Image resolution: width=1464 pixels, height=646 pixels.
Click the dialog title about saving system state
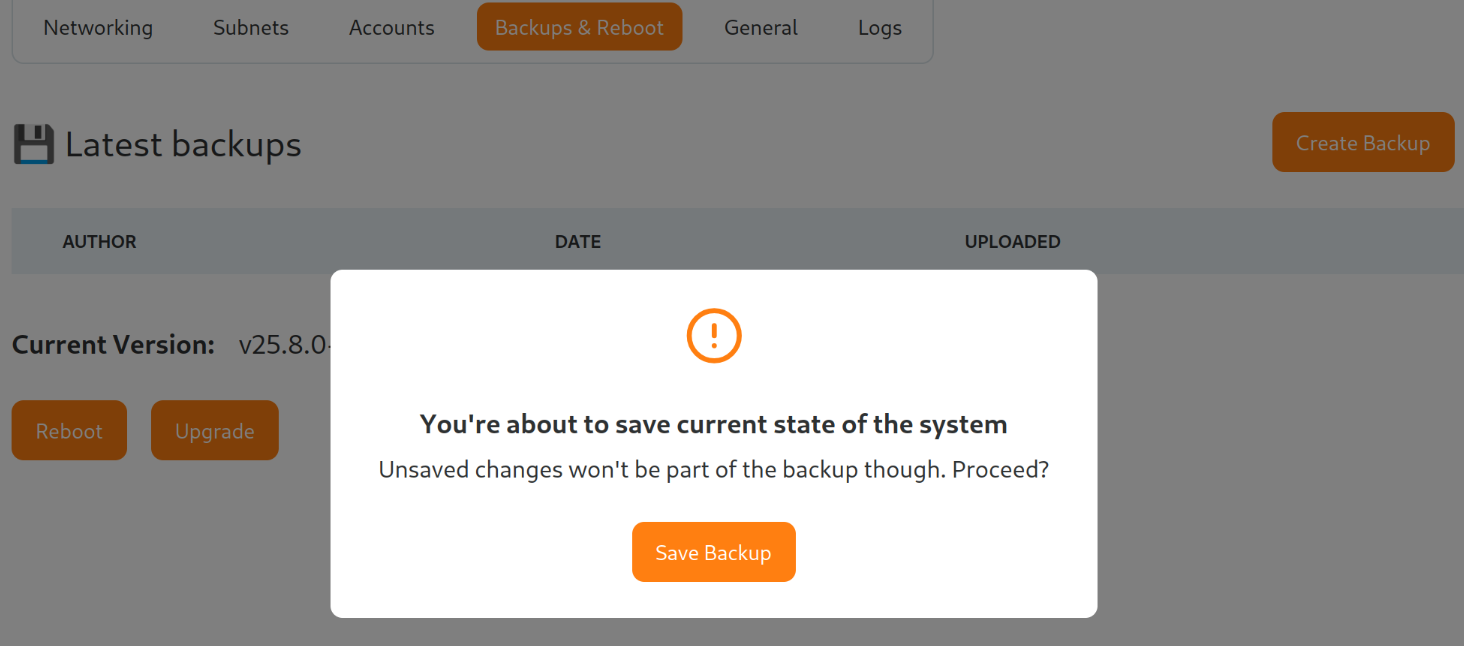pyautogui.click(x=713, y=424)
